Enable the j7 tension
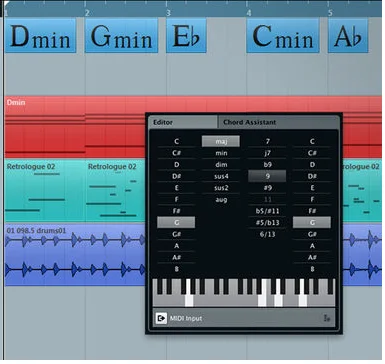Viewport: 385px width, 364px height. click(x=267, y=153)
